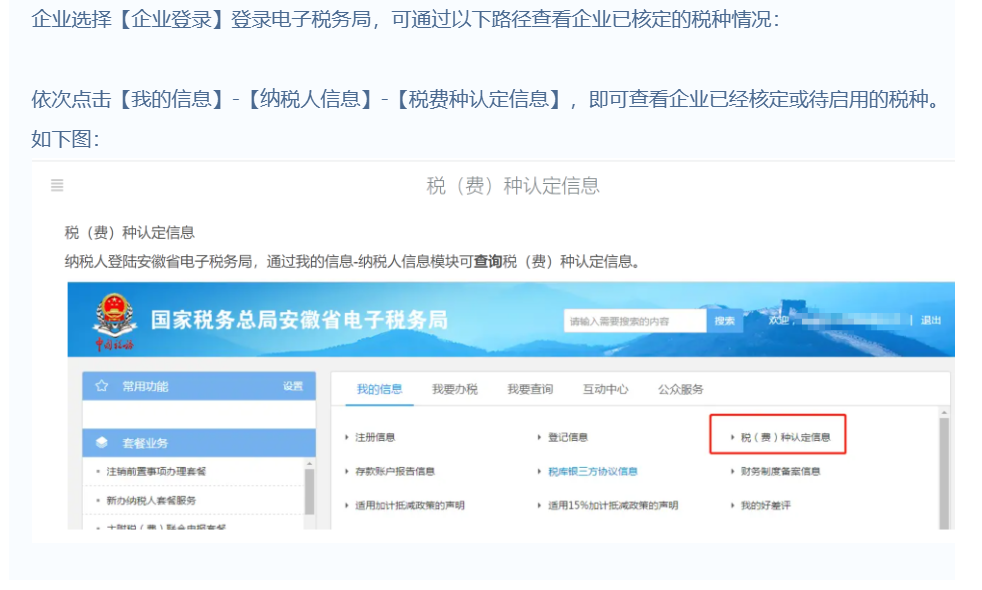Open 税库银三方协议信息 link
Screen dimensions: 982x590
click(592, 471)
